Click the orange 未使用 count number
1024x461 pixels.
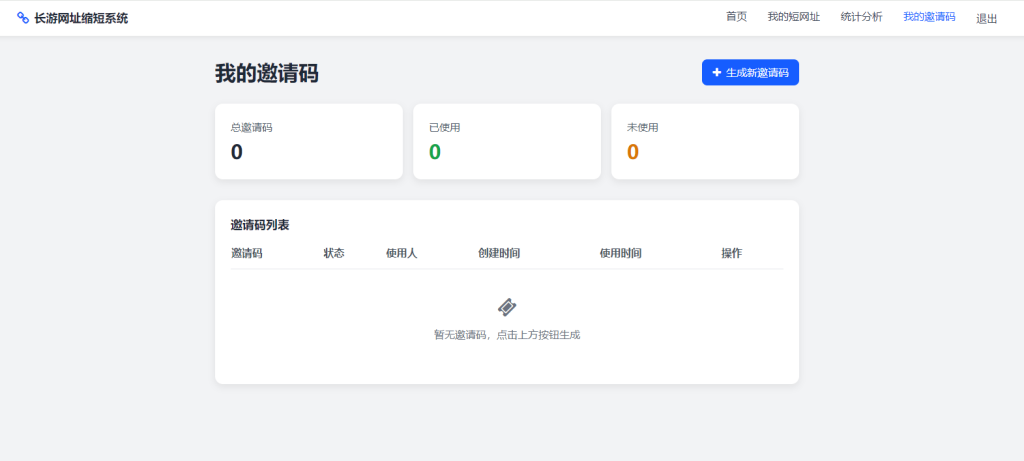tap(633, 152)
